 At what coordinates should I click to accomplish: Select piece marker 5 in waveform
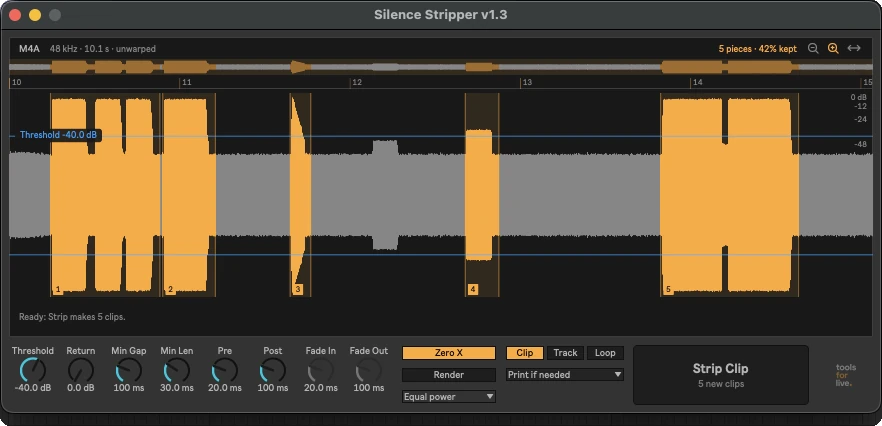click(668, 290)
